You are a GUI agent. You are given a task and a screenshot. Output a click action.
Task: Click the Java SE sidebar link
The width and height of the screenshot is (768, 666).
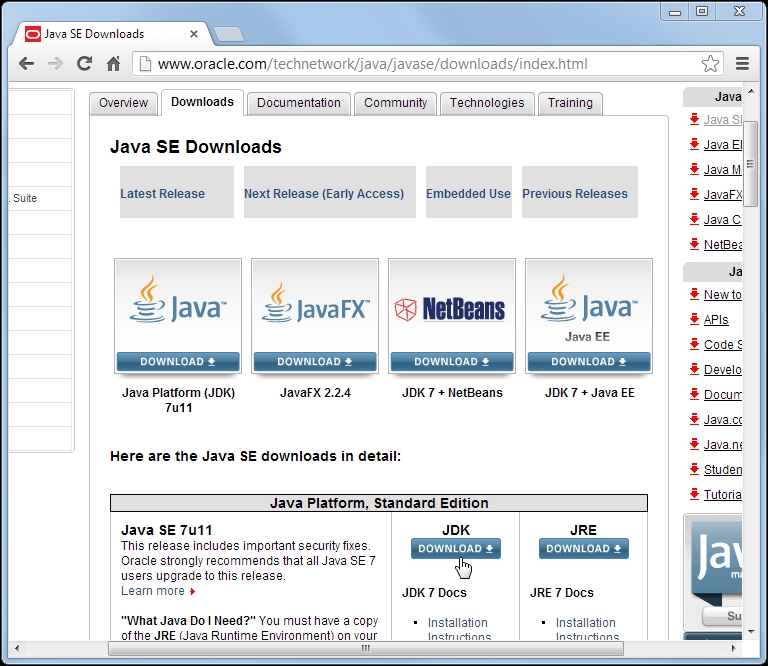pos(722,119)
